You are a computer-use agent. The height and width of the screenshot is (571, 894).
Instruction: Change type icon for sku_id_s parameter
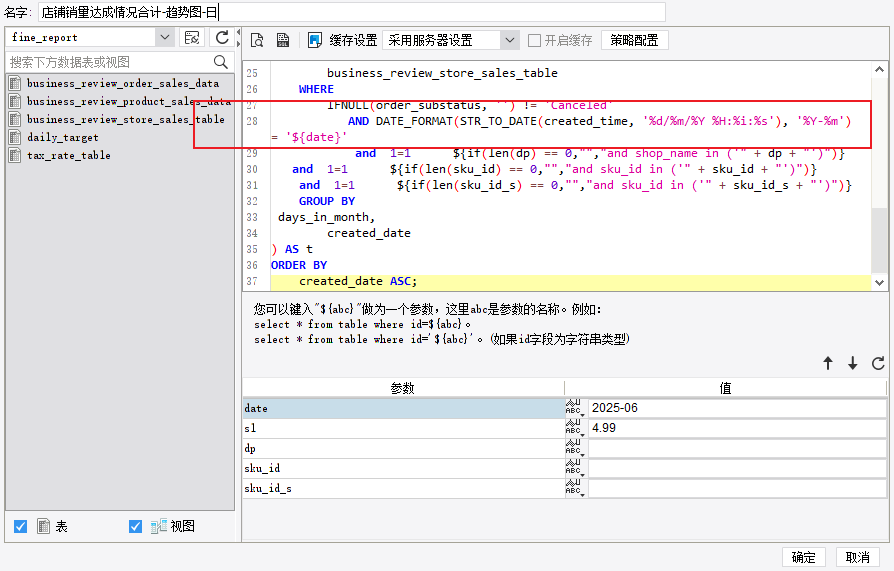click(575, 488)
